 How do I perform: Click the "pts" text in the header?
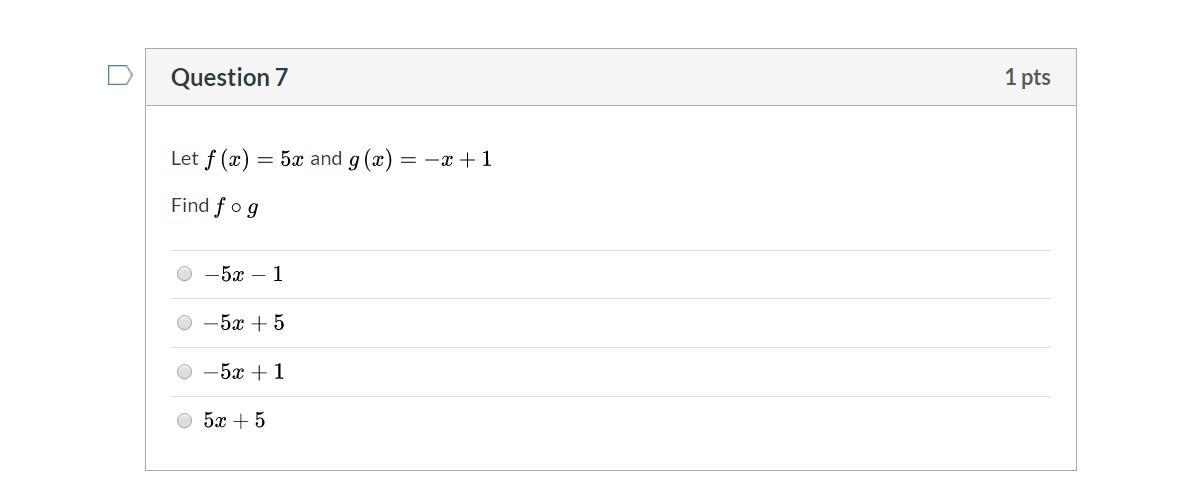pyautogui.click(x=1036, y=77)
